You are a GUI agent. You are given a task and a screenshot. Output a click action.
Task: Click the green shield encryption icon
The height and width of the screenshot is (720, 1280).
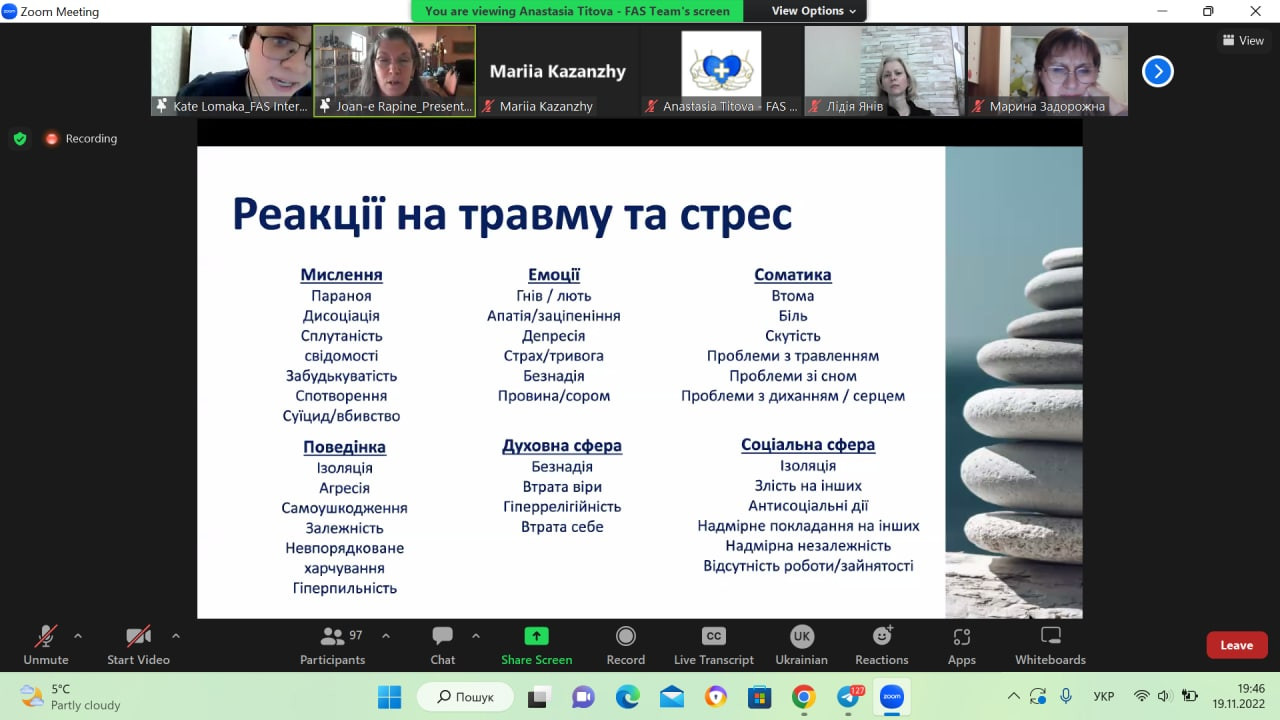(x=20, y=139)
